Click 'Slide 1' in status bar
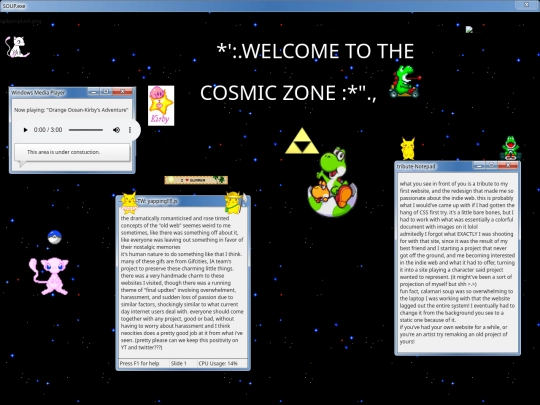The height and width of the screenshot is (405, 540). tap(179, 363)
